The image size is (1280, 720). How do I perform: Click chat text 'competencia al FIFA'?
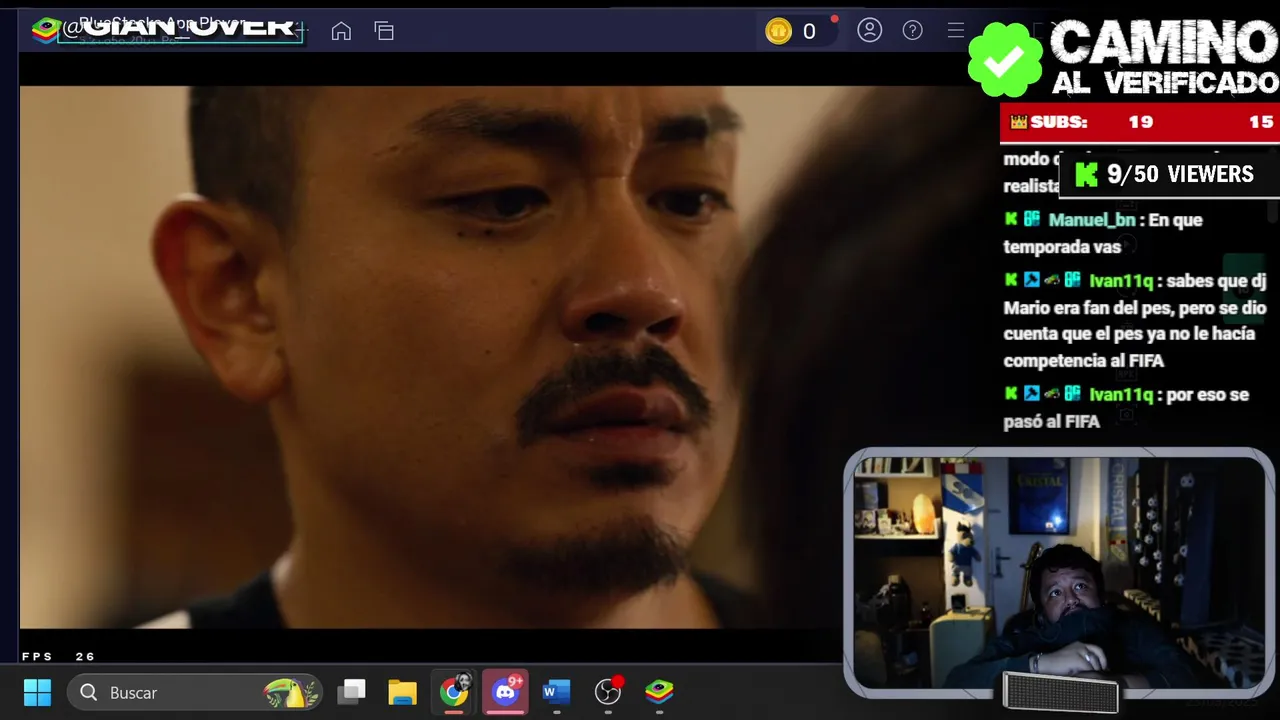(1084, 361)
